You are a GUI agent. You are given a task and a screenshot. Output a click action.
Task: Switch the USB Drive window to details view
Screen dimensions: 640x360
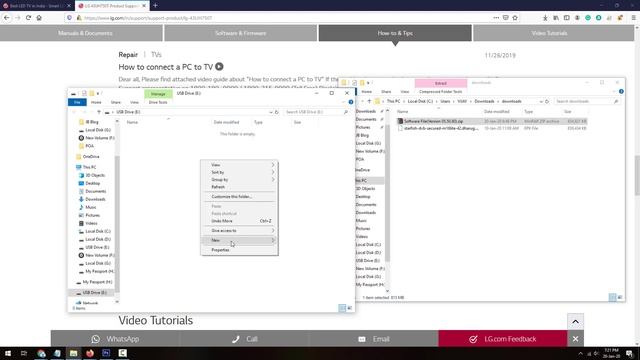pos(342,308)
